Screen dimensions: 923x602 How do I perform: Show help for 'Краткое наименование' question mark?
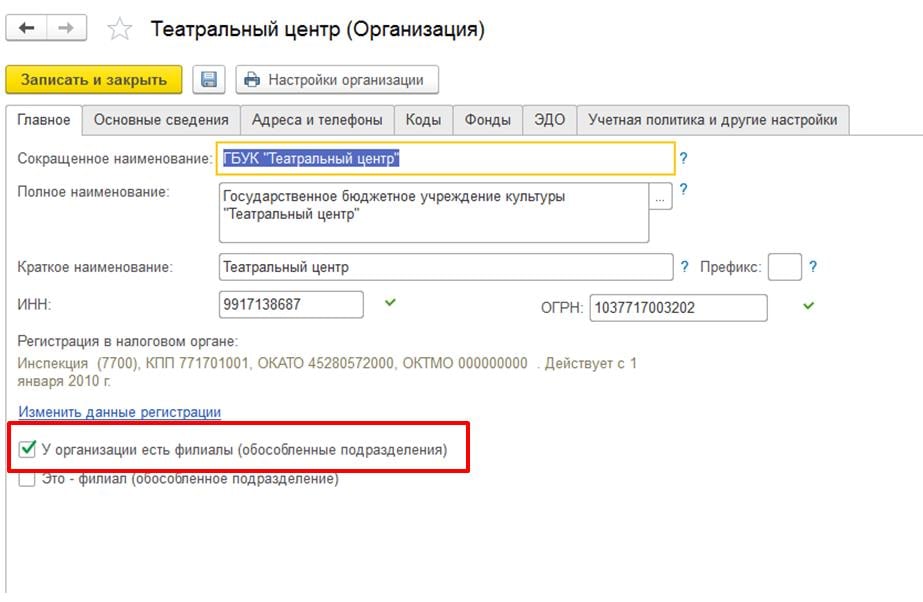point(685,267)
